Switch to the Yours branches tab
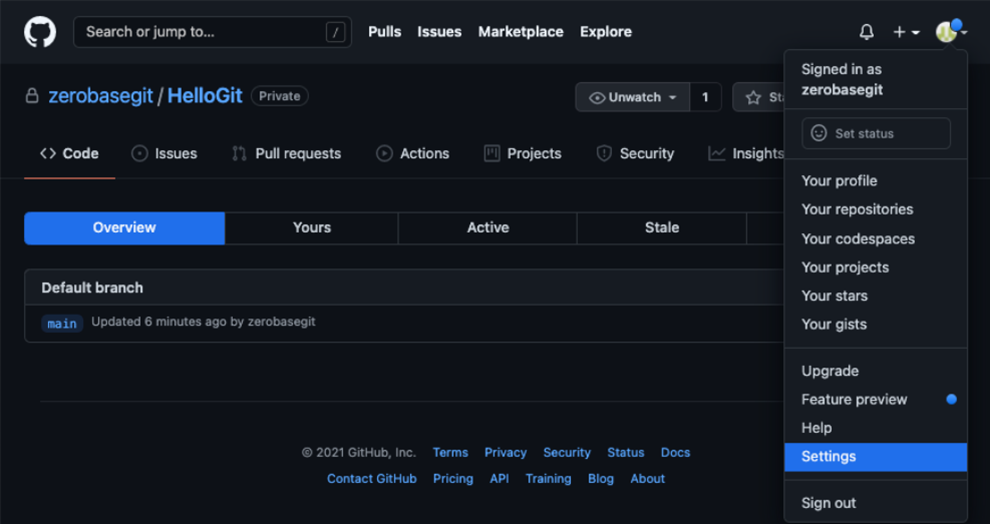 [312, 228]
